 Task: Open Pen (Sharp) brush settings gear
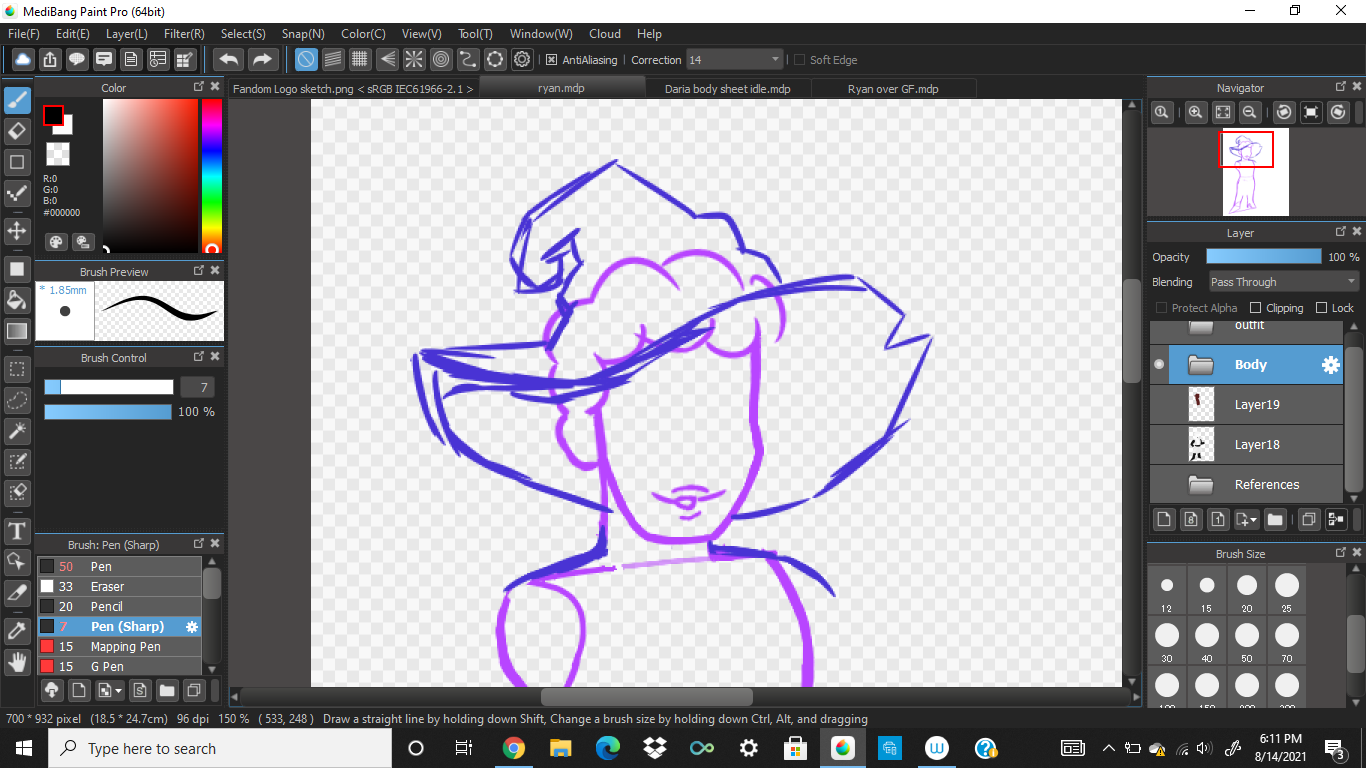click(192, 627)
